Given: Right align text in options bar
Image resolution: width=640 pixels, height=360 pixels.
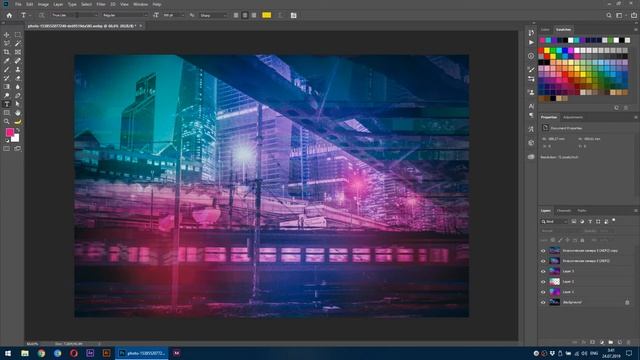Looking at the screenshot, I should [x=254, y=15].
